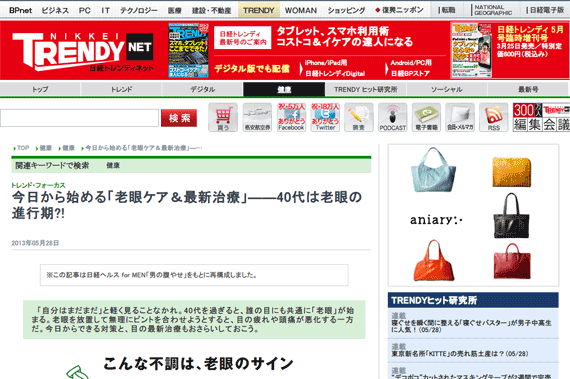The height and width of the screenshot is (379, 570).
Task: Open PC in the top bar
Action: tap(85, 11)
